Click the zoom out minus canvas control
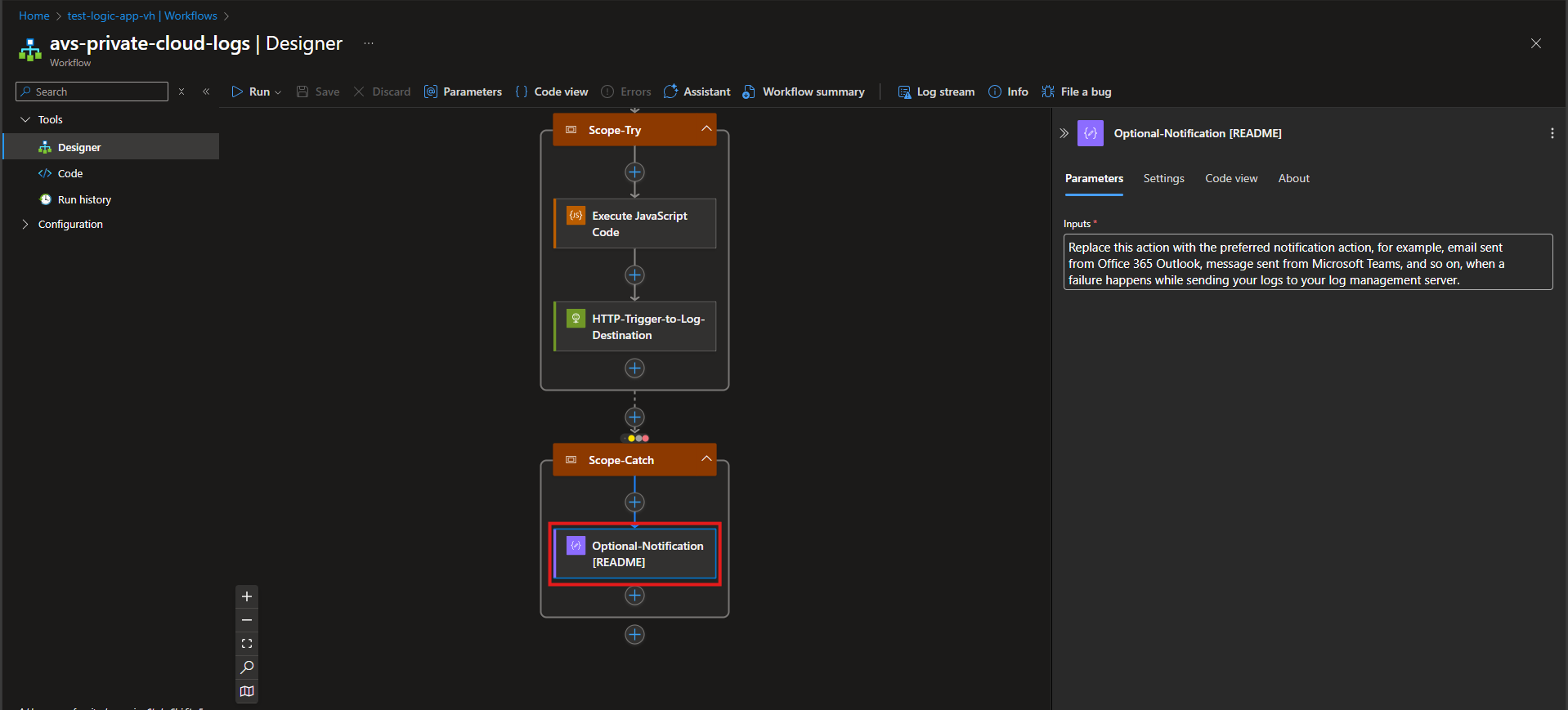 point(247,620)
